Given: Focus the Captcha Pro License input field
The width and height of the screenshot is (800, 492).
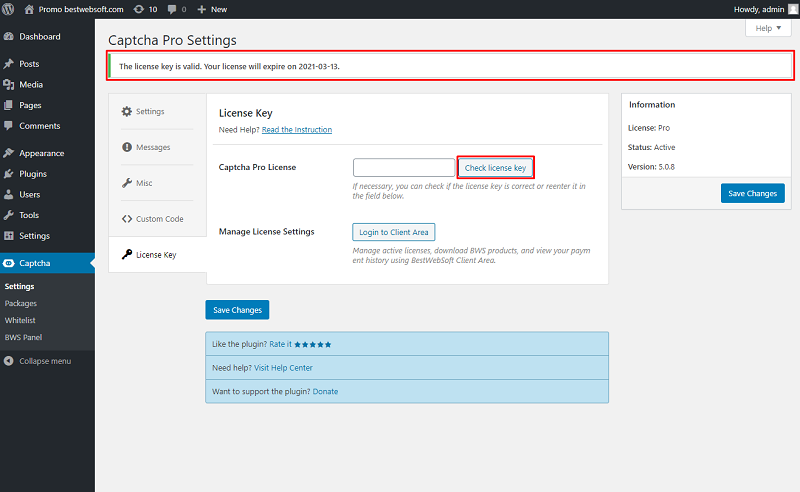Looking at the screenshot, I should pos(404,167).
